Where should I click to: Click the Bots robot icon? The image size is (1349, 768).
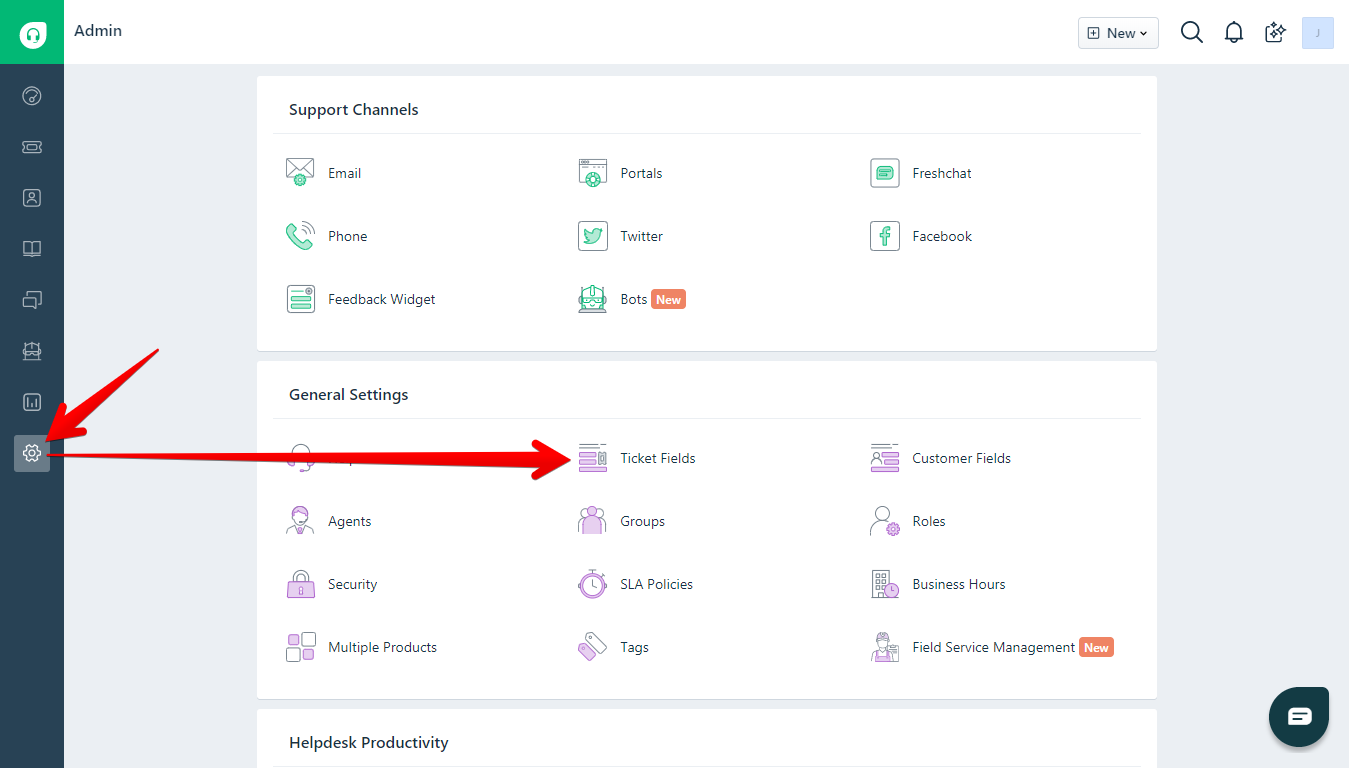[593, 299]
